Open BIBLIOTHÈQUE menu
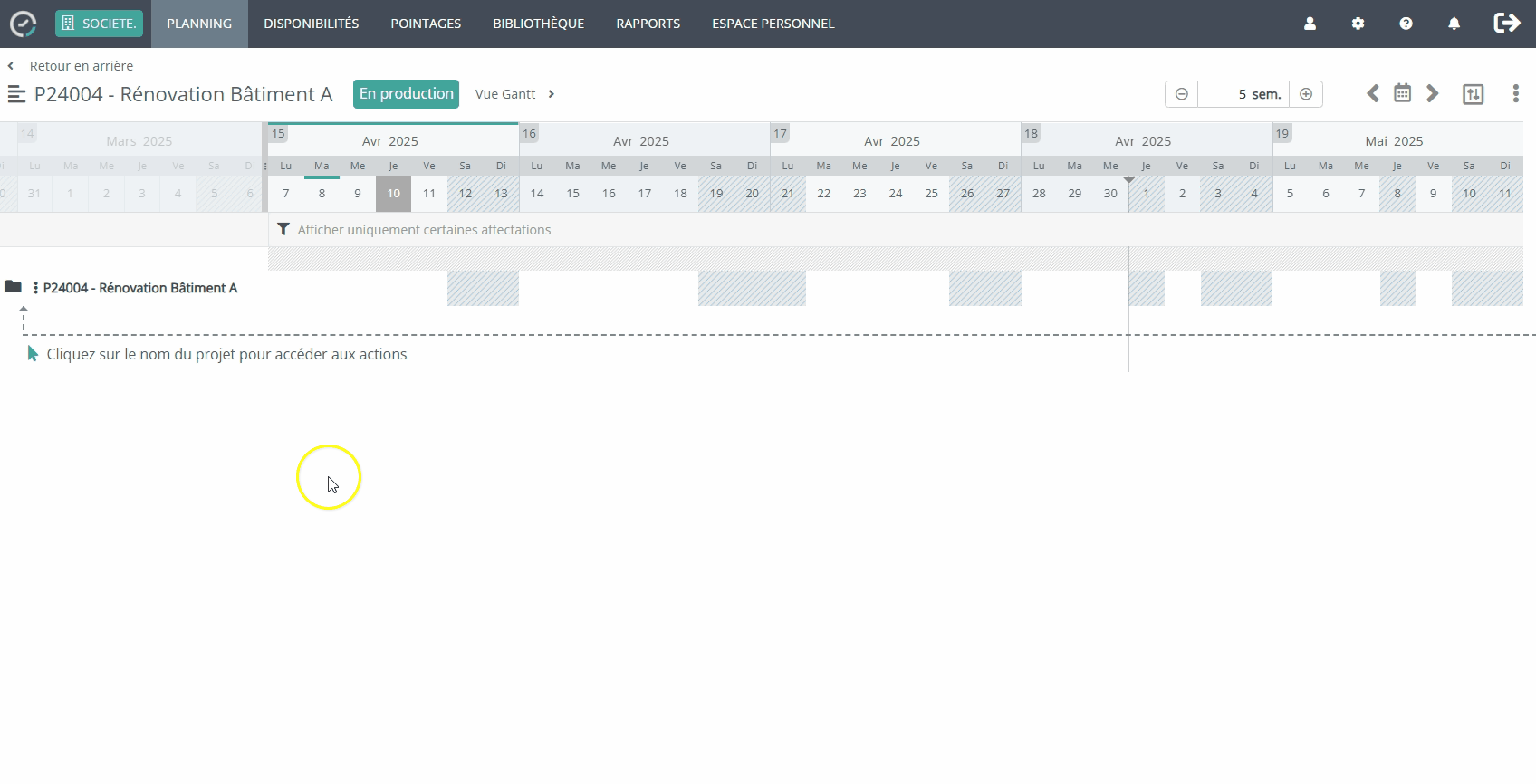Image resolution: width=1536 pixels, height=784 pixels. (539, 24)
